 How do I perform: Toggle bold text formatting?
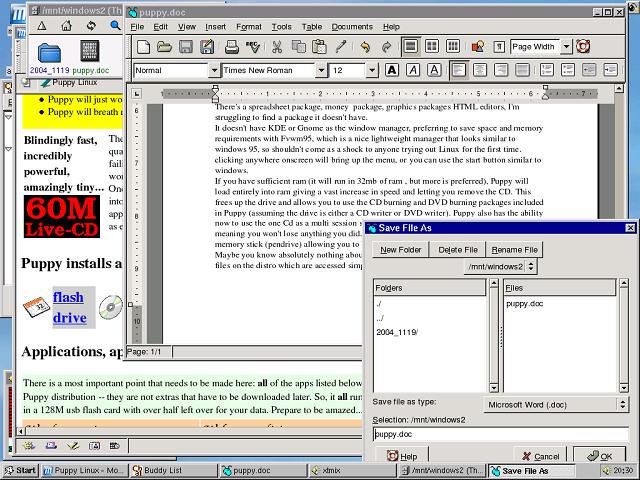click(x=391, y=71)
